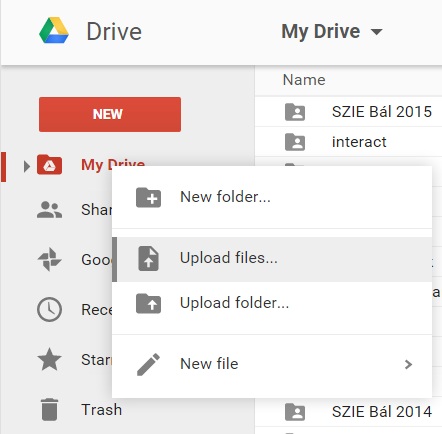Click the Google Drive logo icon
Viewport: 442px width, 434px height.
click(x=54, y=31)
